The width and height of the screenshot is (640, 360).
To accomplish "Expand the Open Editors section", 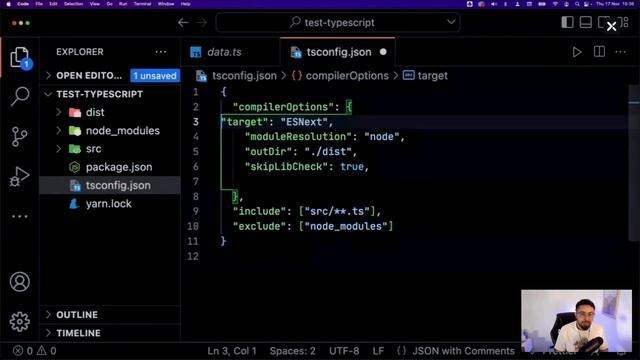I will pyautogui.click(x=89, y=76).
